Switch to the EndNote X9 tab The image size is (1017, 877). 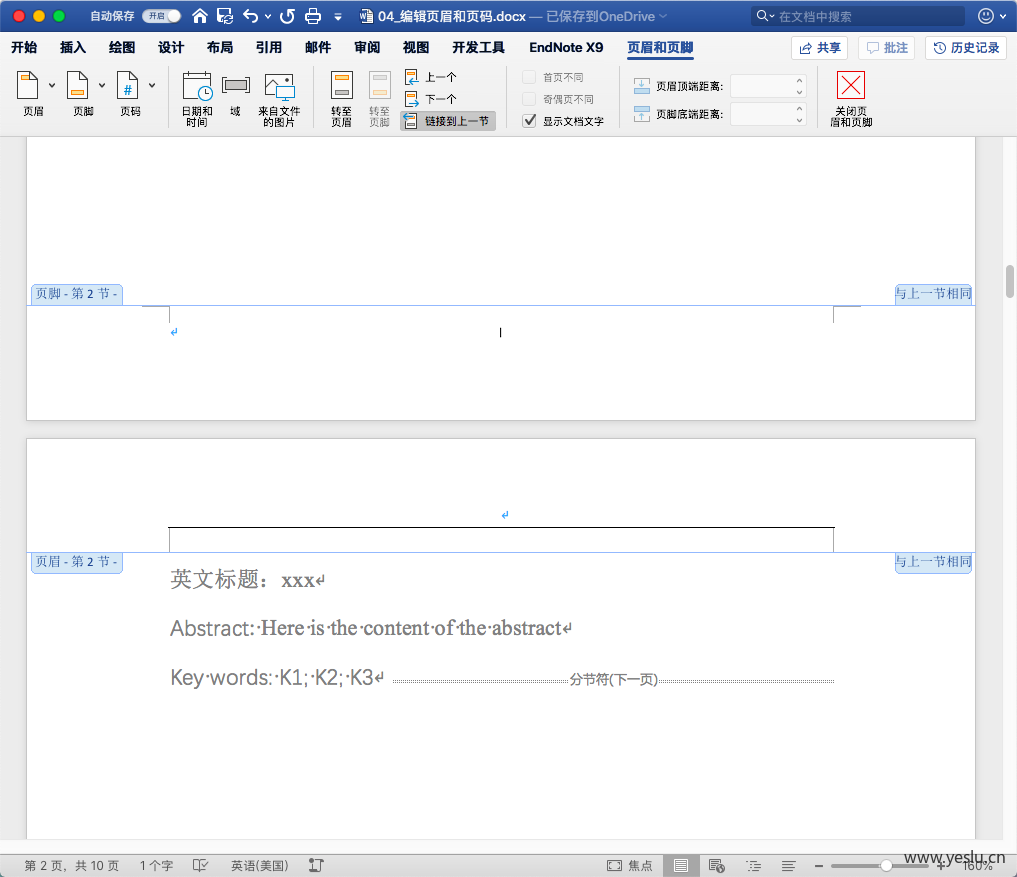pyautogui.click(x=566, y=47)
